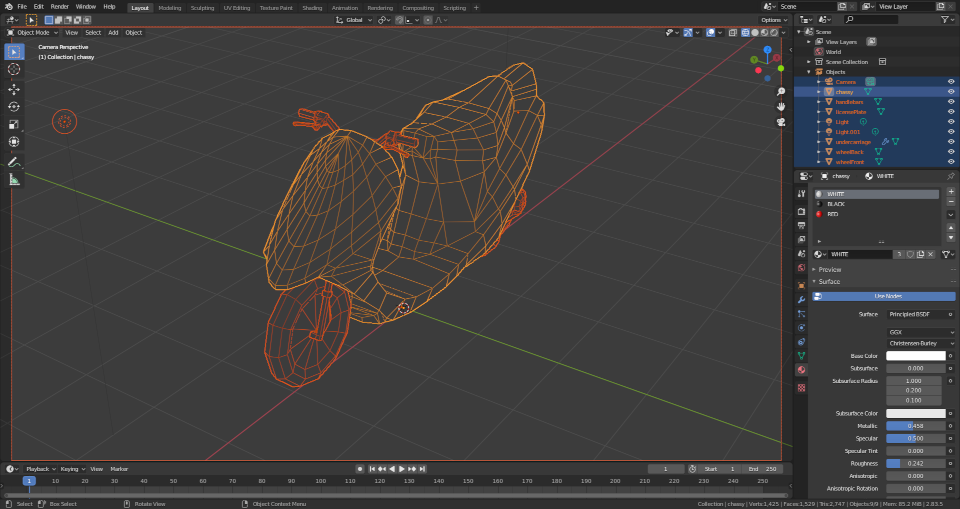
Task: Activate the Rotate tool
Action: click(14, 106)
